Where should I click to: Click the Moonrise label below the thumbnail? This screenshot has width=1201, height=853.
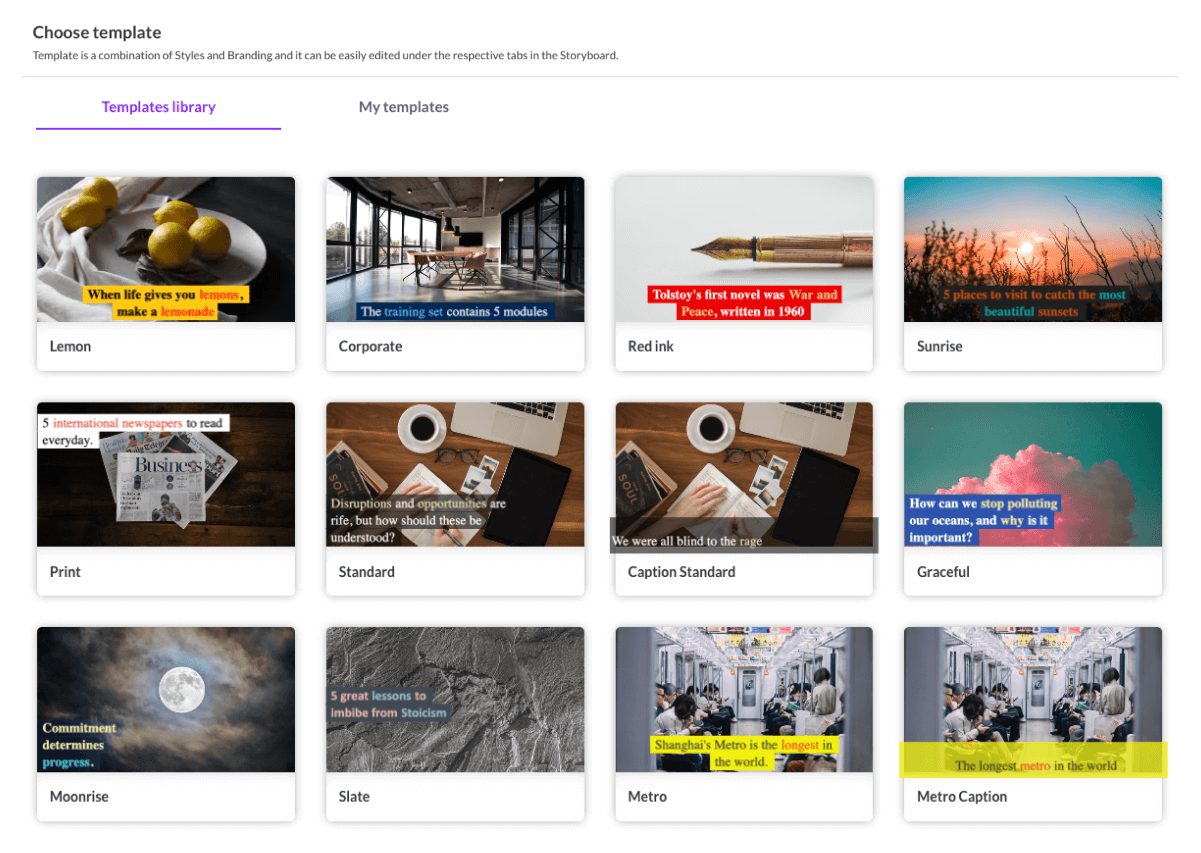(x=79, y=797)
